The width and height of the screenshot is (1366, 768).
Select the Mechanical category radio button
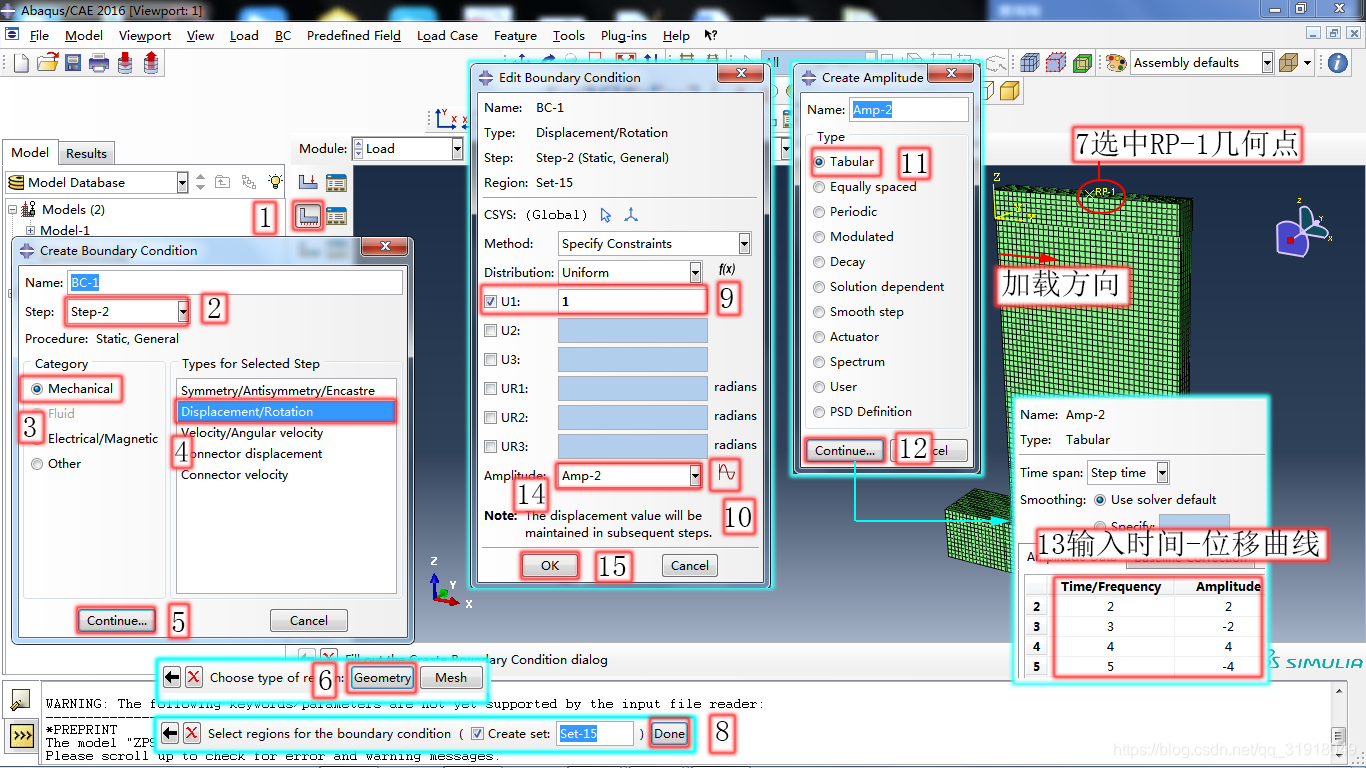point(37,389)
